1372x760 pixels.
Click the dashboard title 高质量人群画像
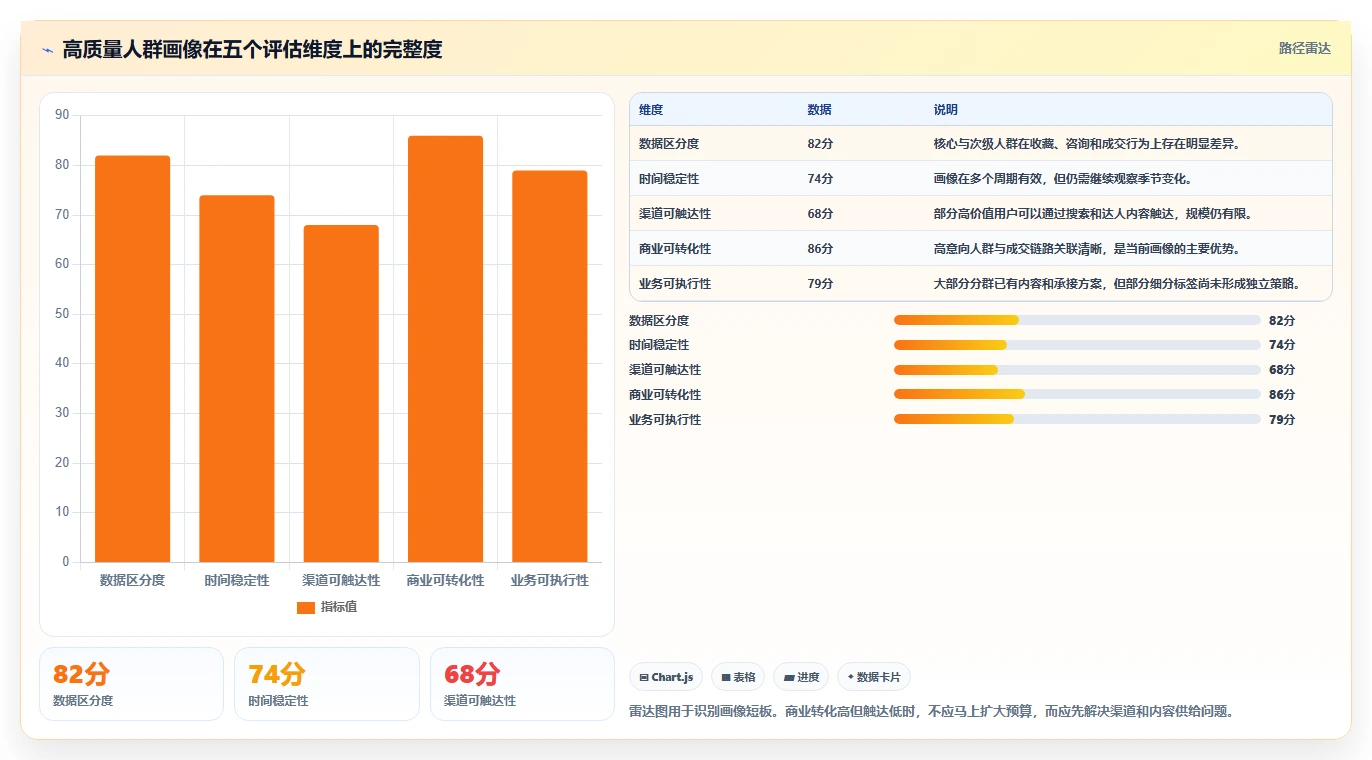[253, 50]
